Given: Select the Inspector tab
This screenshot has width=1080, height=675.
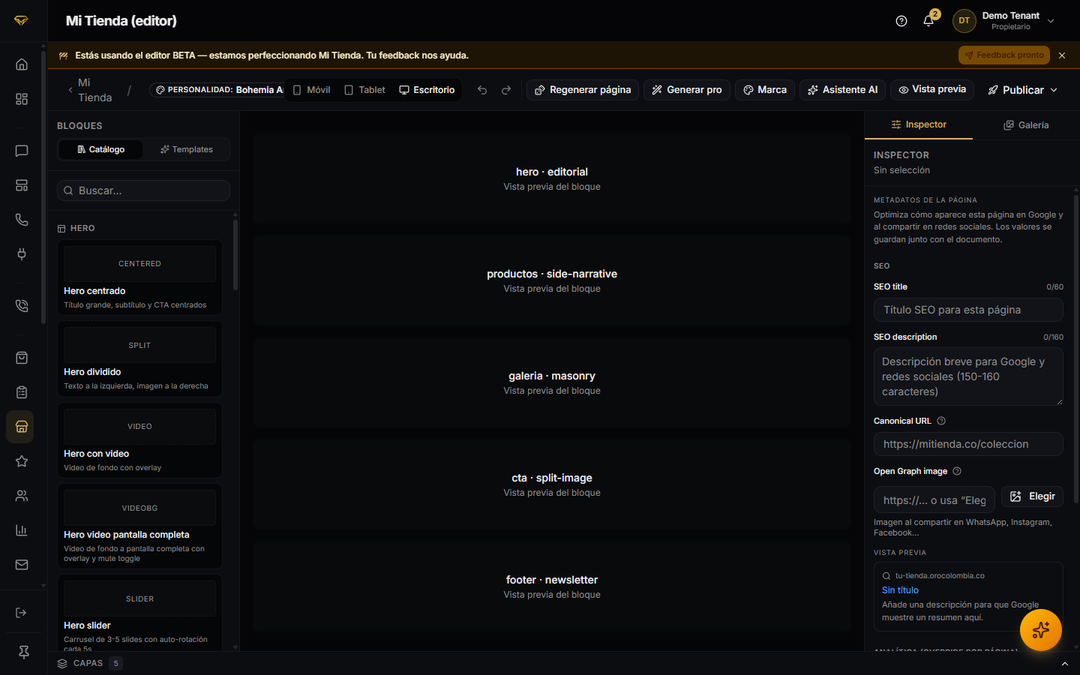Looking at the screenshot, I should point(918,125).
